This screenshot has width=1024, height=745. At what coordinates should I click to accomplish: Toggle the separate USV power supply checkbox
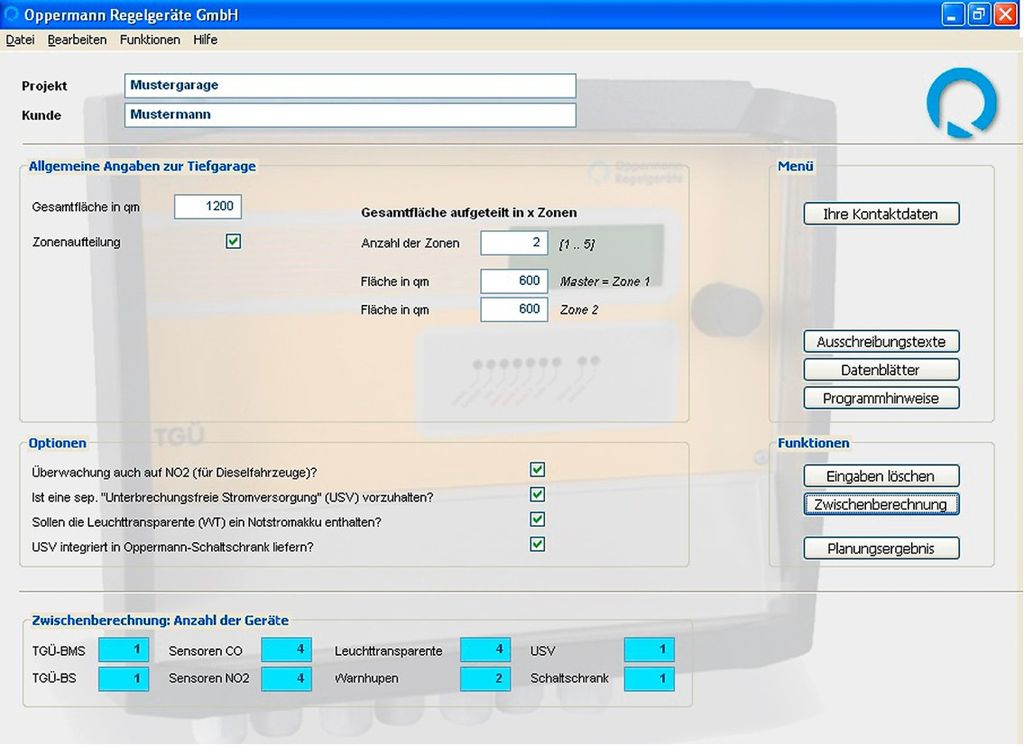coord(537,494)
